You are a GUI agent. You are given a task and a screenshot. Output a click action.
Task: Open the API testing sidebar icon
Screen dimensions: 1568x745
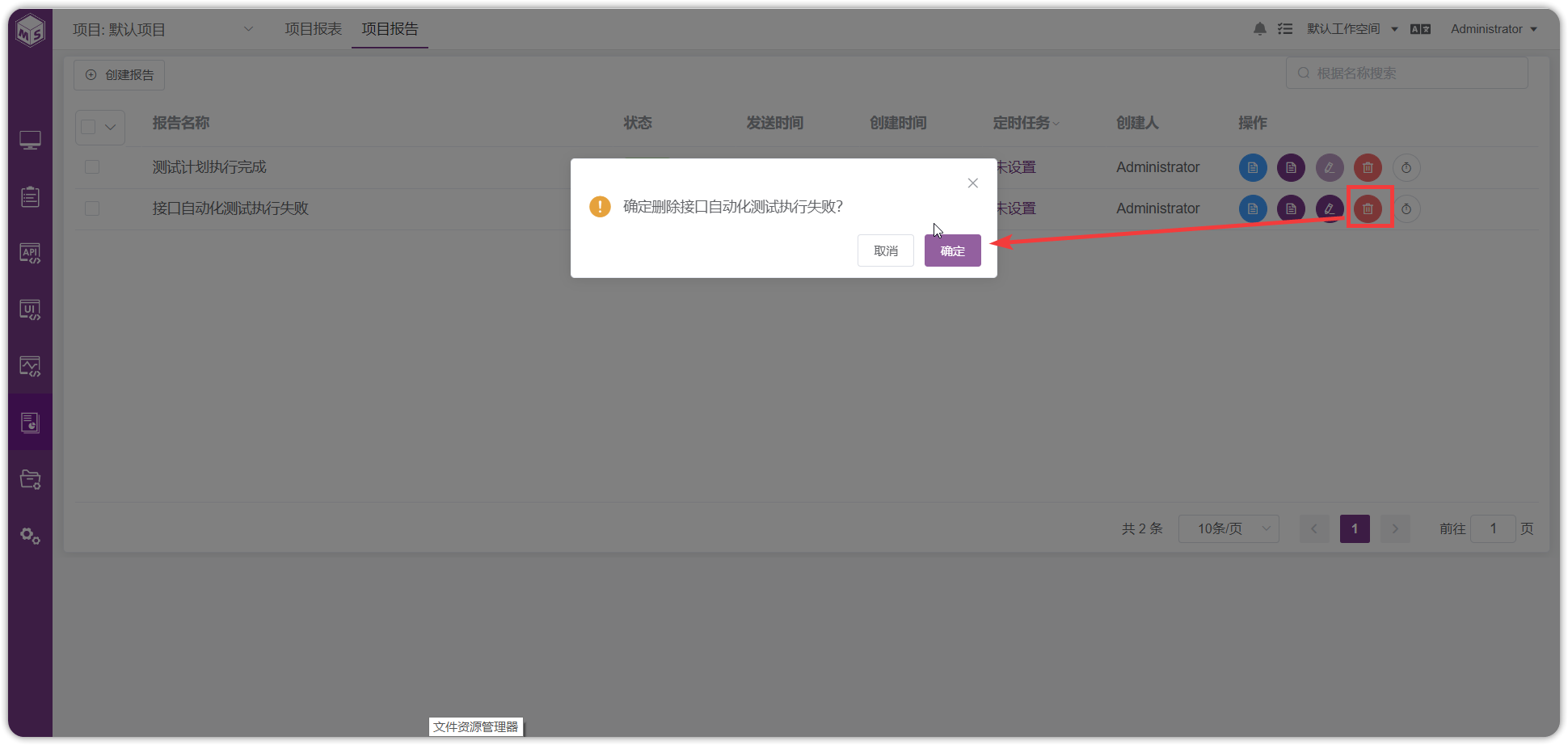[x=30, y=254]
